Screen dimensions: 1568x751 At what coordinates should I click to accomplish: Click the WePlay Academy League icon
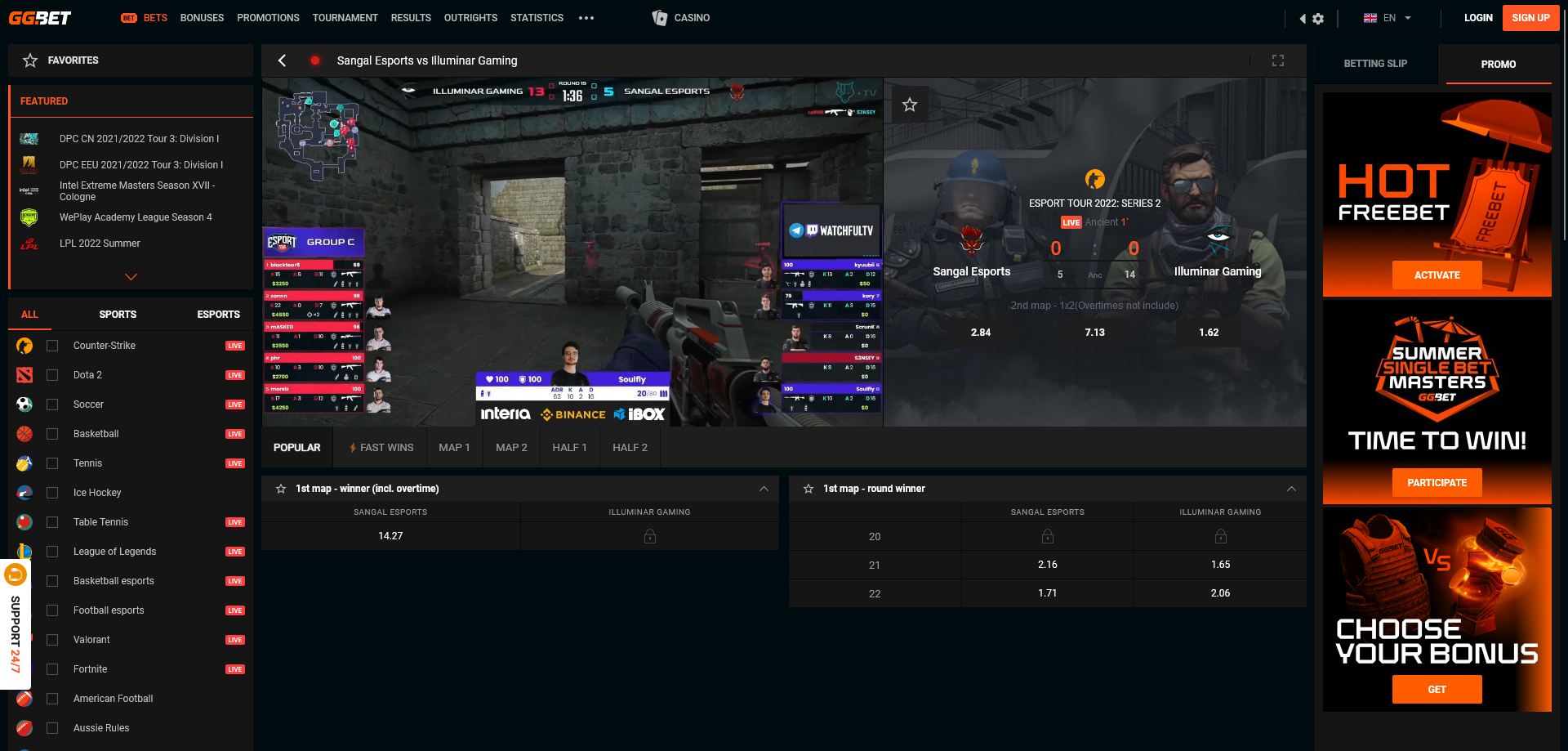pyautogui.click(x=29, y=217)
